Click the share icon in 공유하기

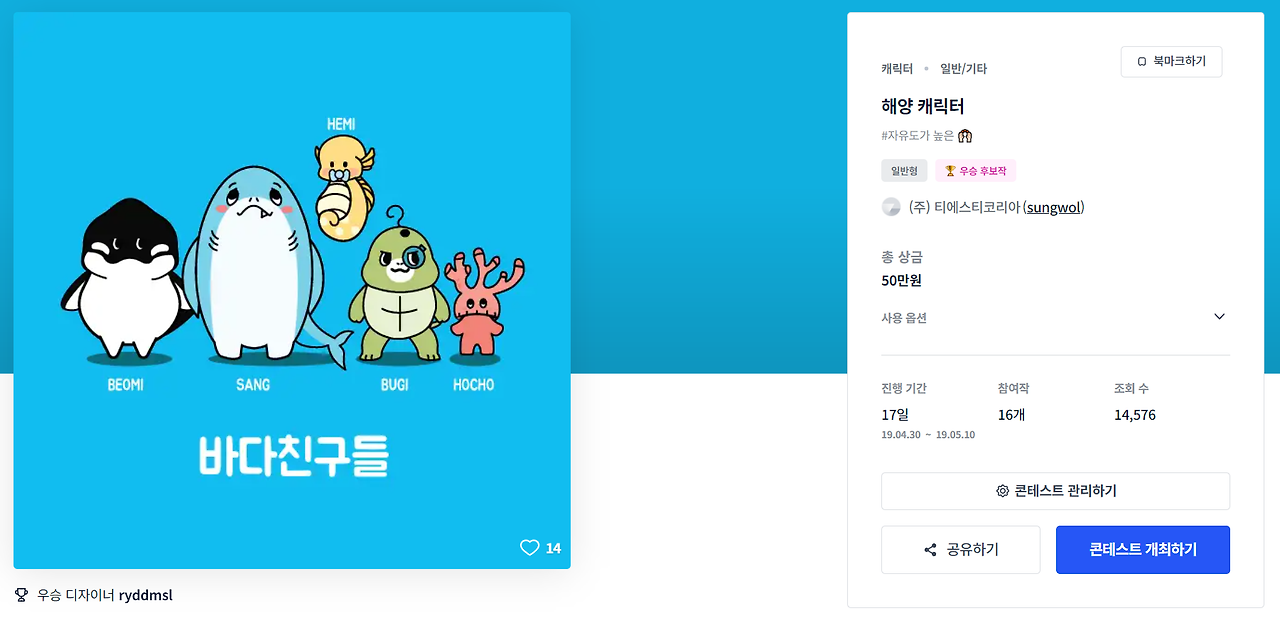click(931, 550)
